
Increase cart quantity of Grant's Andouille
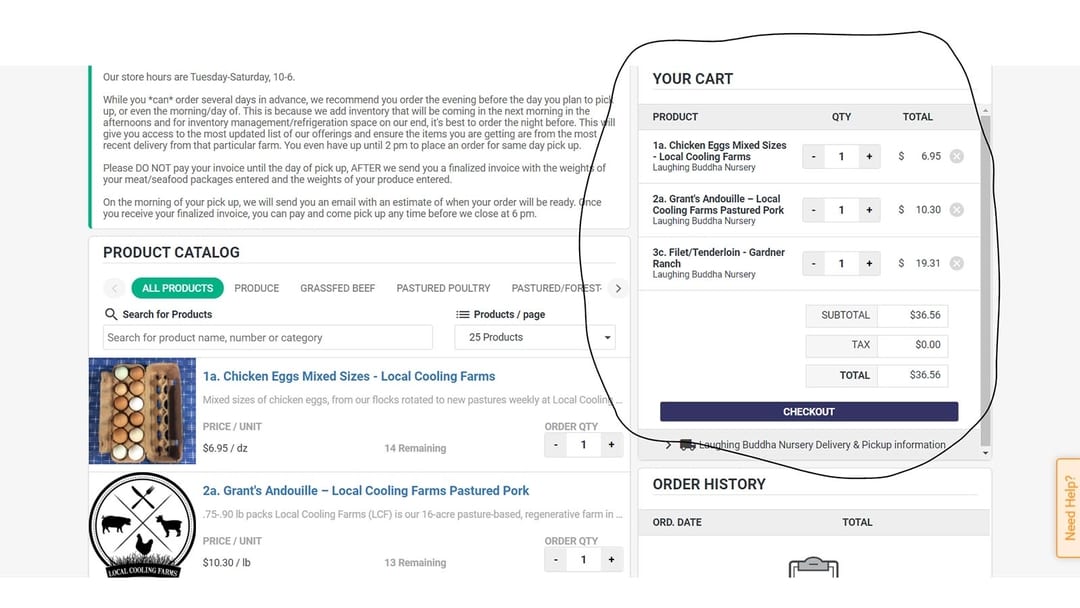[869, 210]
